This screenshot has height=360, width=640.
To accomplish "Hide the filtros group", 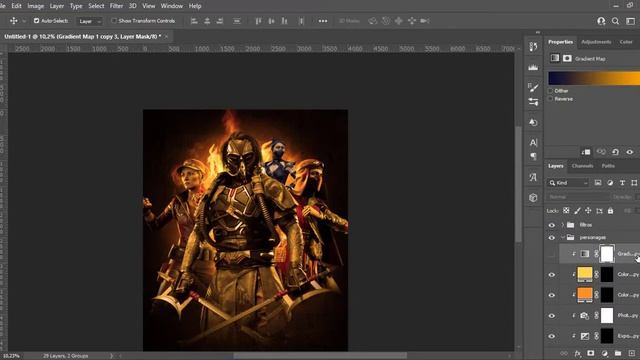I will tap(551, 225).
